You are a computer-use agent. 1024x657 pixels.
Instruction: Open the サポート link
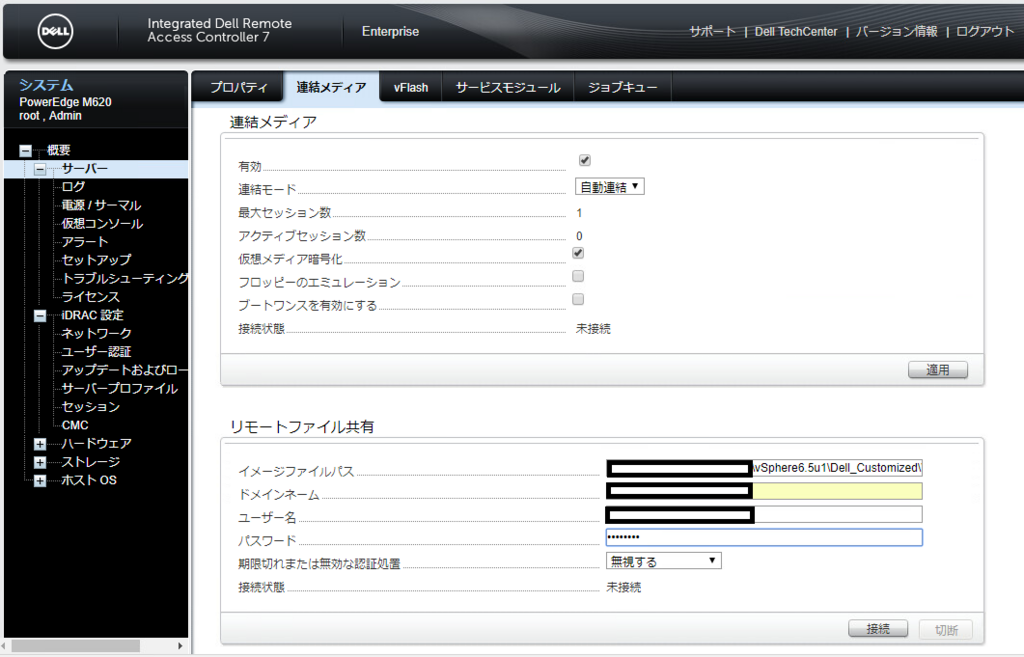click(712, 31)
